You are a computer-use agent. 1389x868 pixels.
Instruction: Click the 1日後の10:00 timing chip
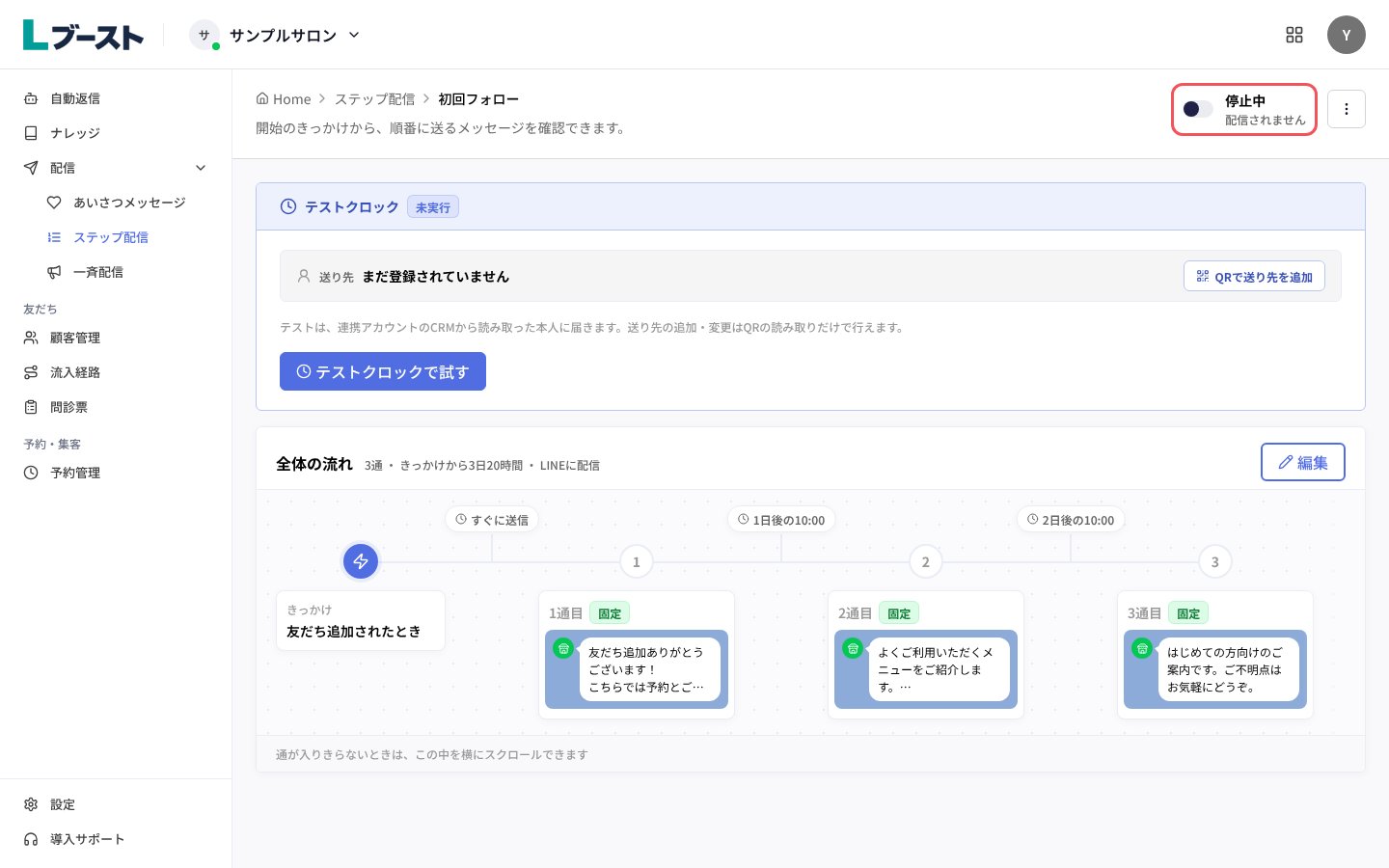click(x=781, y=519)
